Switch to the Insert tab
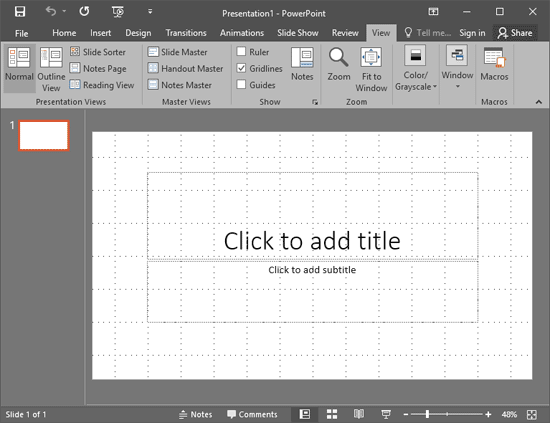Screen dimensions: 550x423 coord(101,33)
